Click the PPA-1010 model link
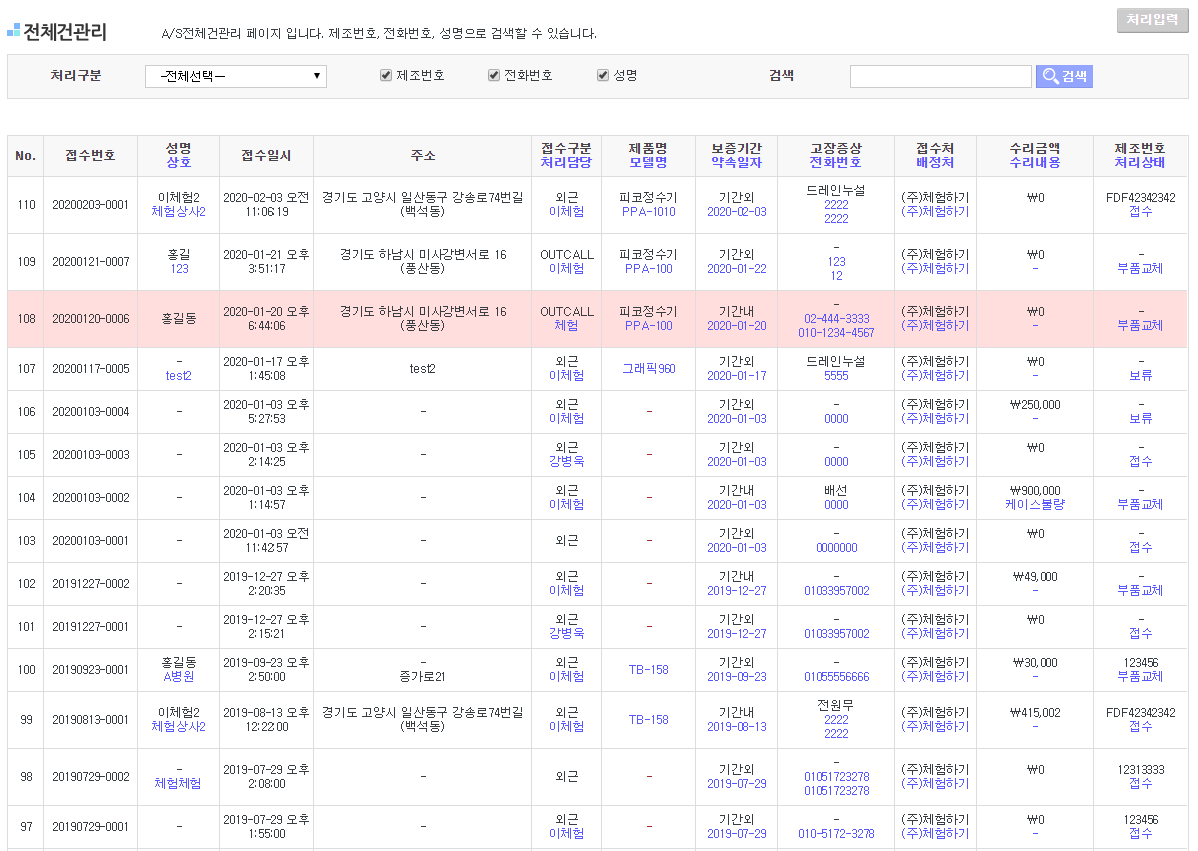 [648, 212]
